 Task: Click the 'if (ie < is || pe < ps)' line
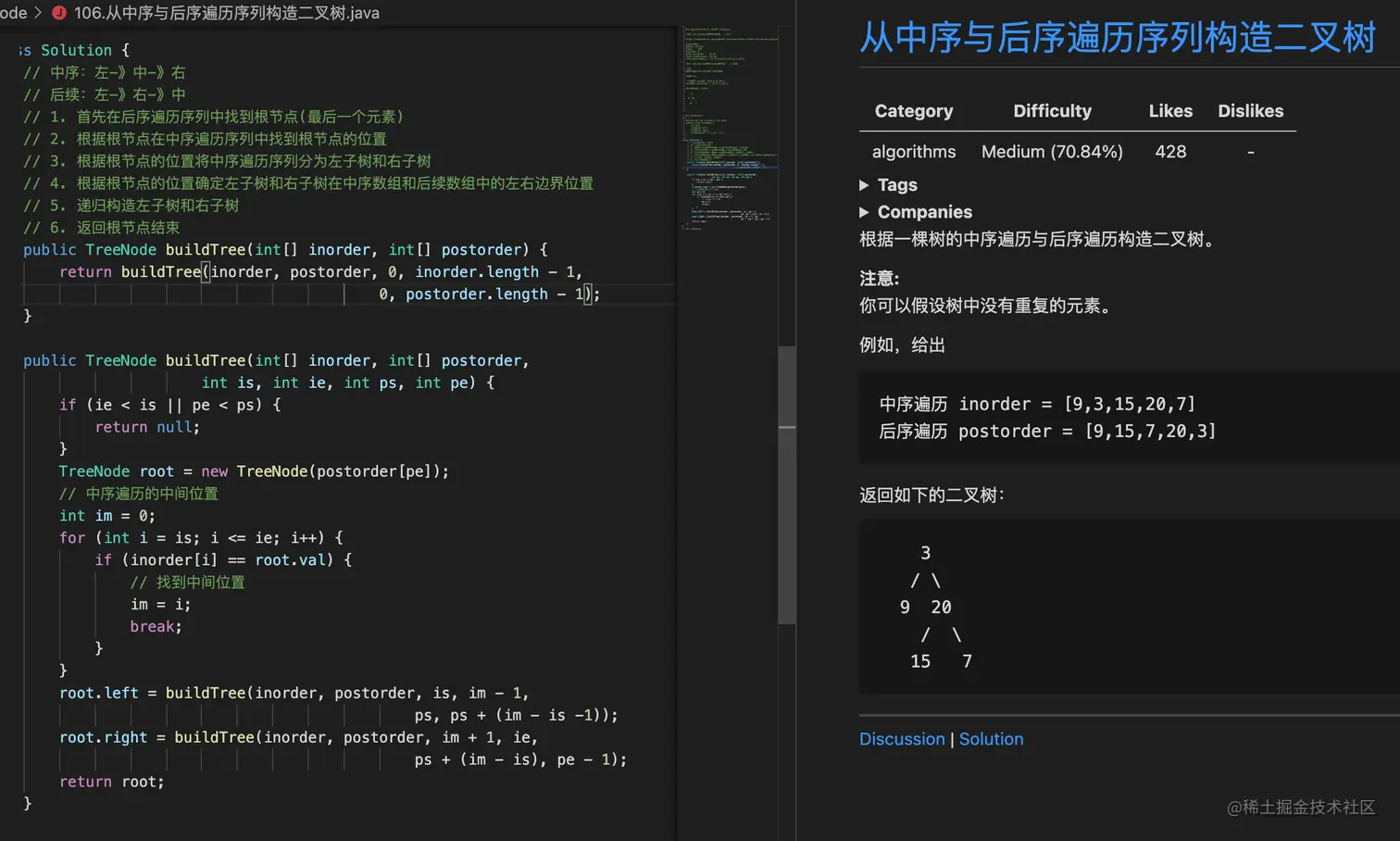click(x=169, y=405)
